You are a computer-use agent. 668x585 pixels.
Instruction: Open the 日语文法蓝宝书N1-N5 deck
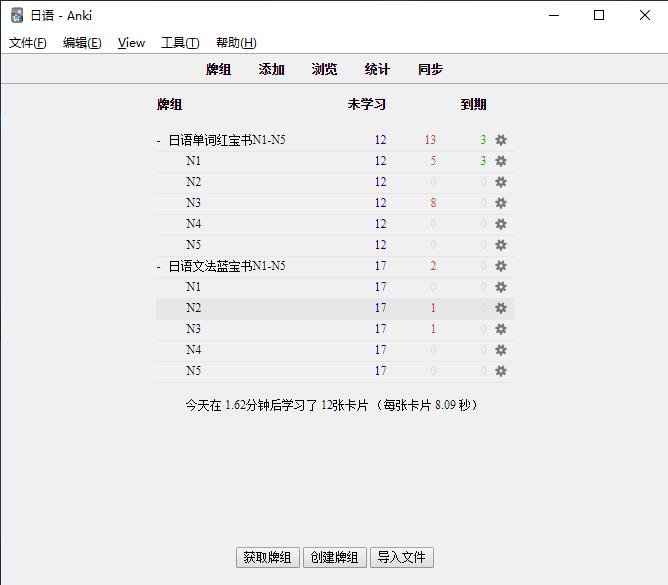227,266
